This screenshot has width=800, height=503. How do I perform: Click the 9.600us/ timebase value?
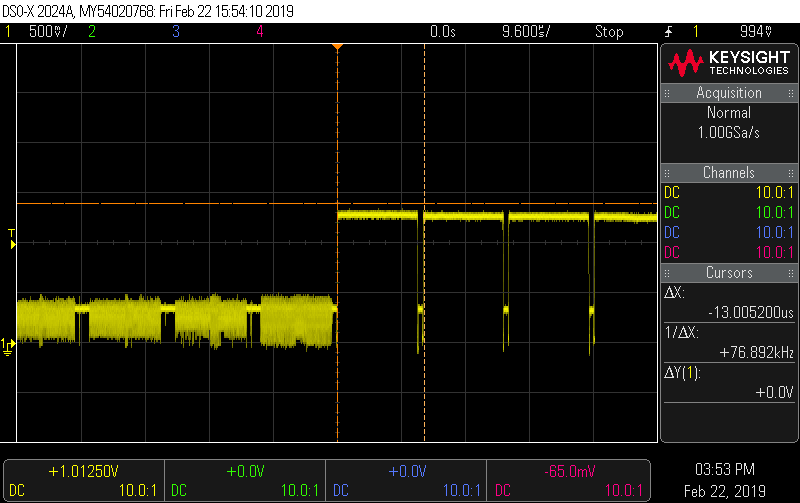pyautogui.click(x=526, y=32)
